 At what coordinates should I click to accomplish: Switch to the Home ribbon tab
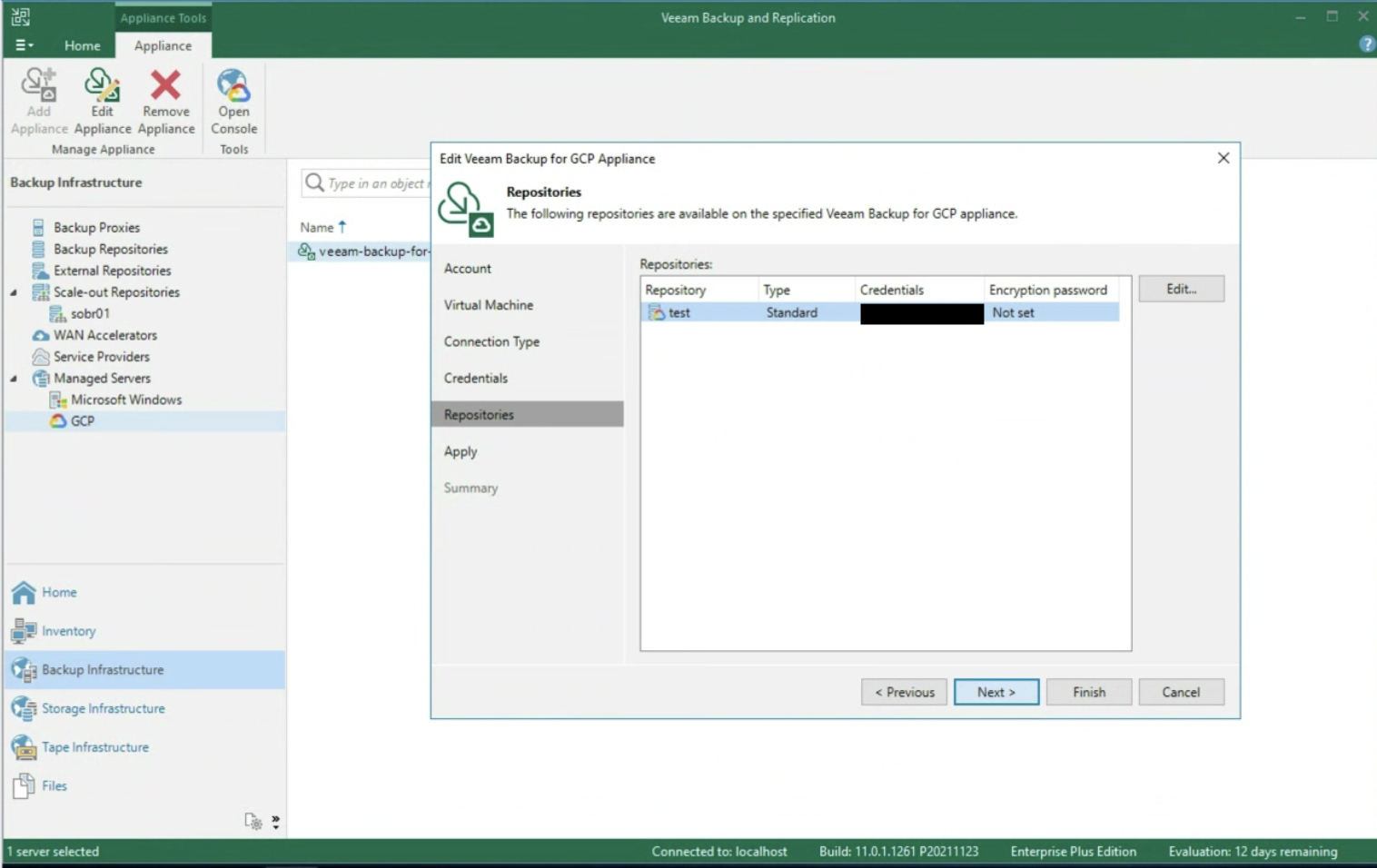(x=82, y=45)
